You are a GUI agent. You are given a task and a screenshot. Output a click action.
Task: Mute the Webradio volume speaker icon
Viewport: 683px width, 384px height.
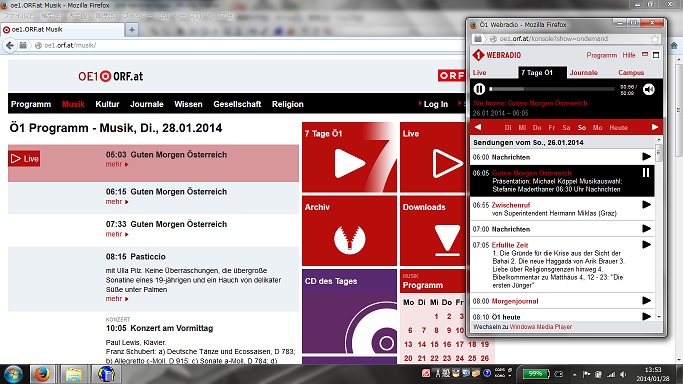click(x=649, y=89)
